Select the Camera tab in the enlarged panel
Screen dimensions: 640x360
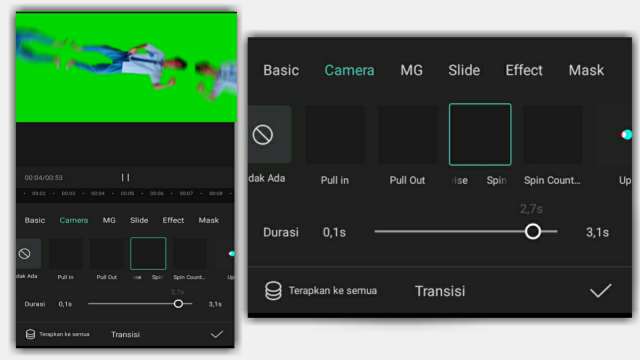[x=349, y=70]
